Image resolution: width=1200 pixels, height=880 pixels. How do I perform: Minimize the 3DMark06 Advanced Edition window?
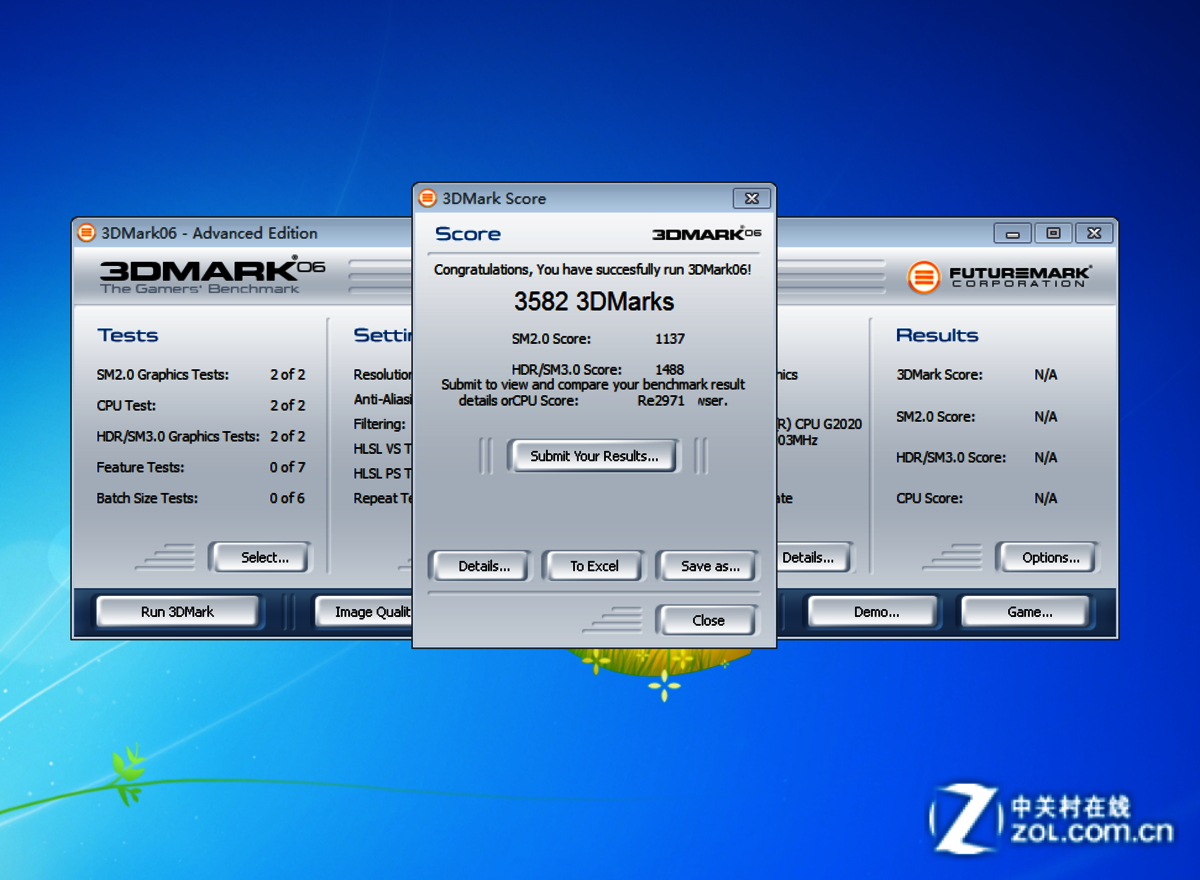[x=1012, y=233]
